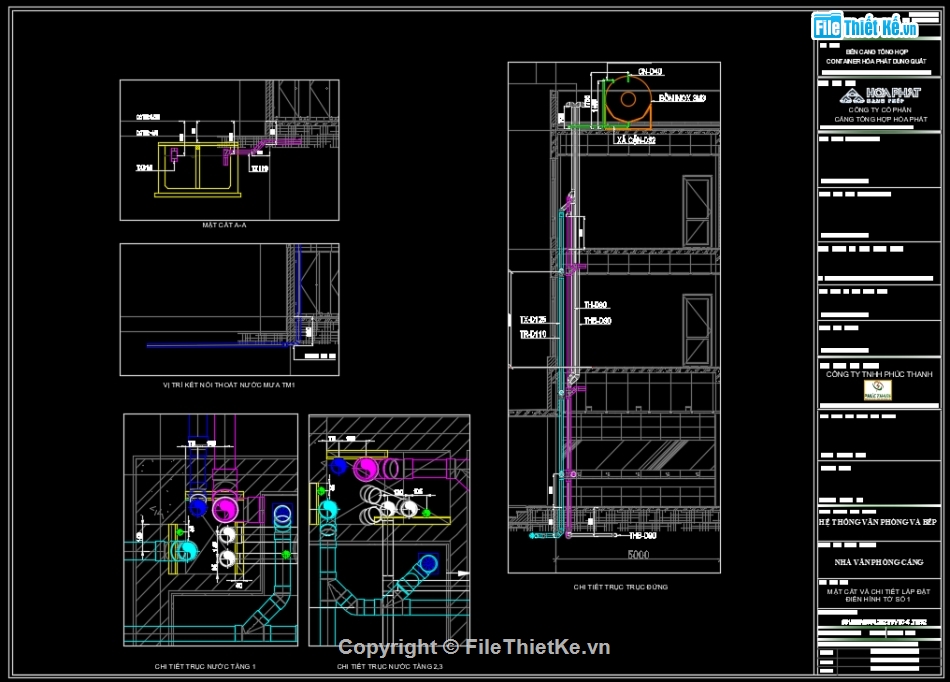This screenshot has height=682, width=950.
Task: Click the "Copyright © FileThietKe.vn" watermark
Action: [474, 647]
